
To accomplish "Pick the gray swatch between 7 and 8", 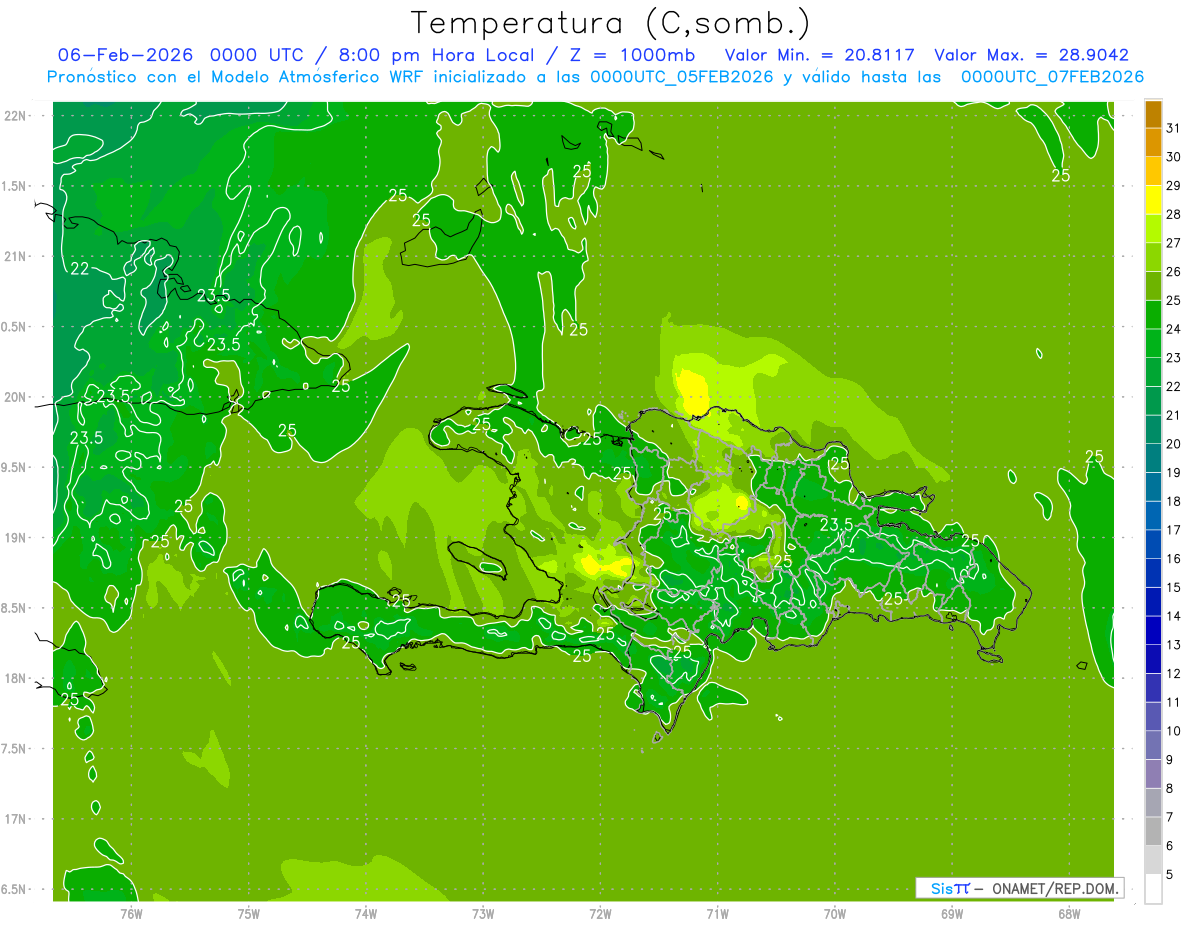I will point(1153,803).
